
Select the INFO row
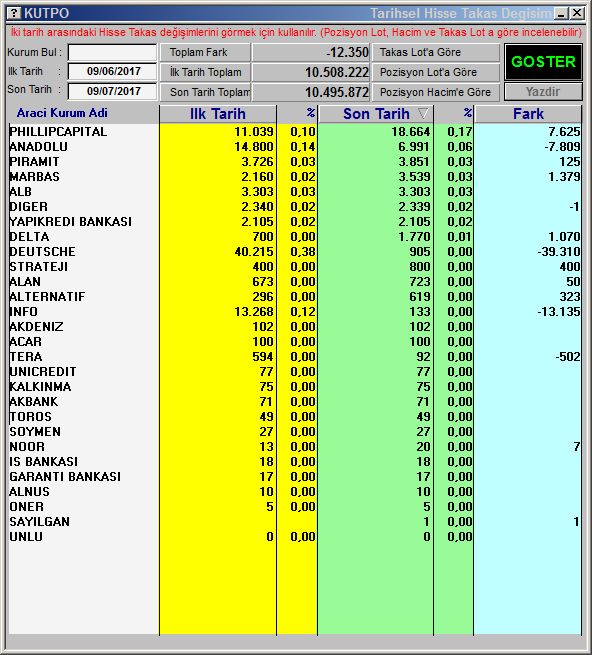point(295,312)
